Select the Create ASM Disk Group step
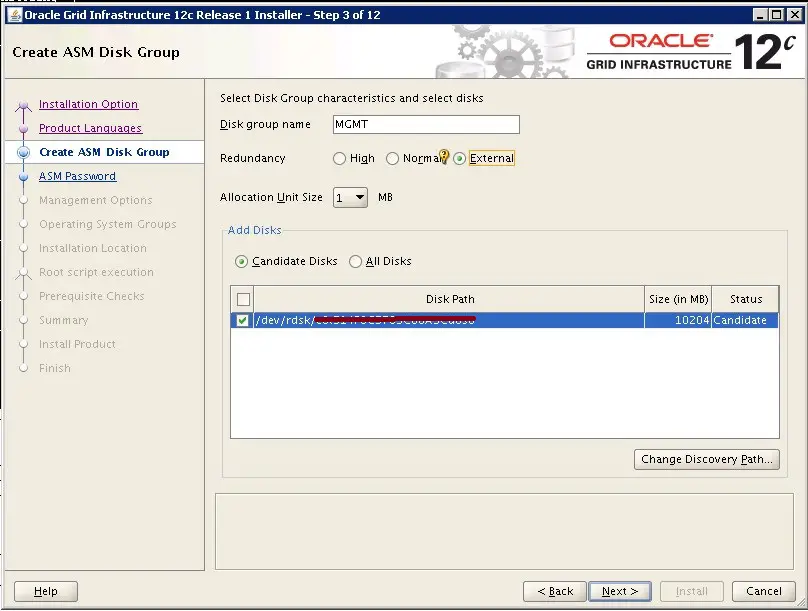 (104, 152)
